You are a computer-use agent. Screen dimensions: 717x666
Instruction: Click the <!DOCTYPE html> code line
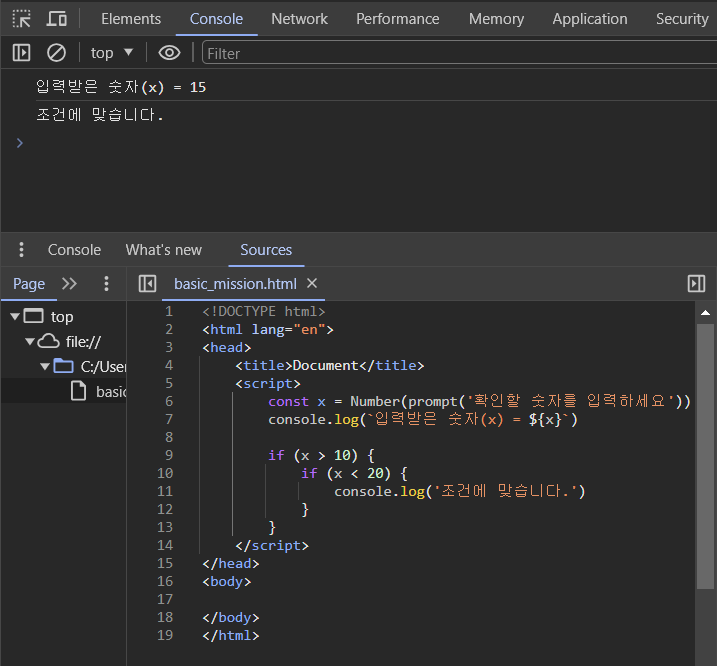coord(264,312)
